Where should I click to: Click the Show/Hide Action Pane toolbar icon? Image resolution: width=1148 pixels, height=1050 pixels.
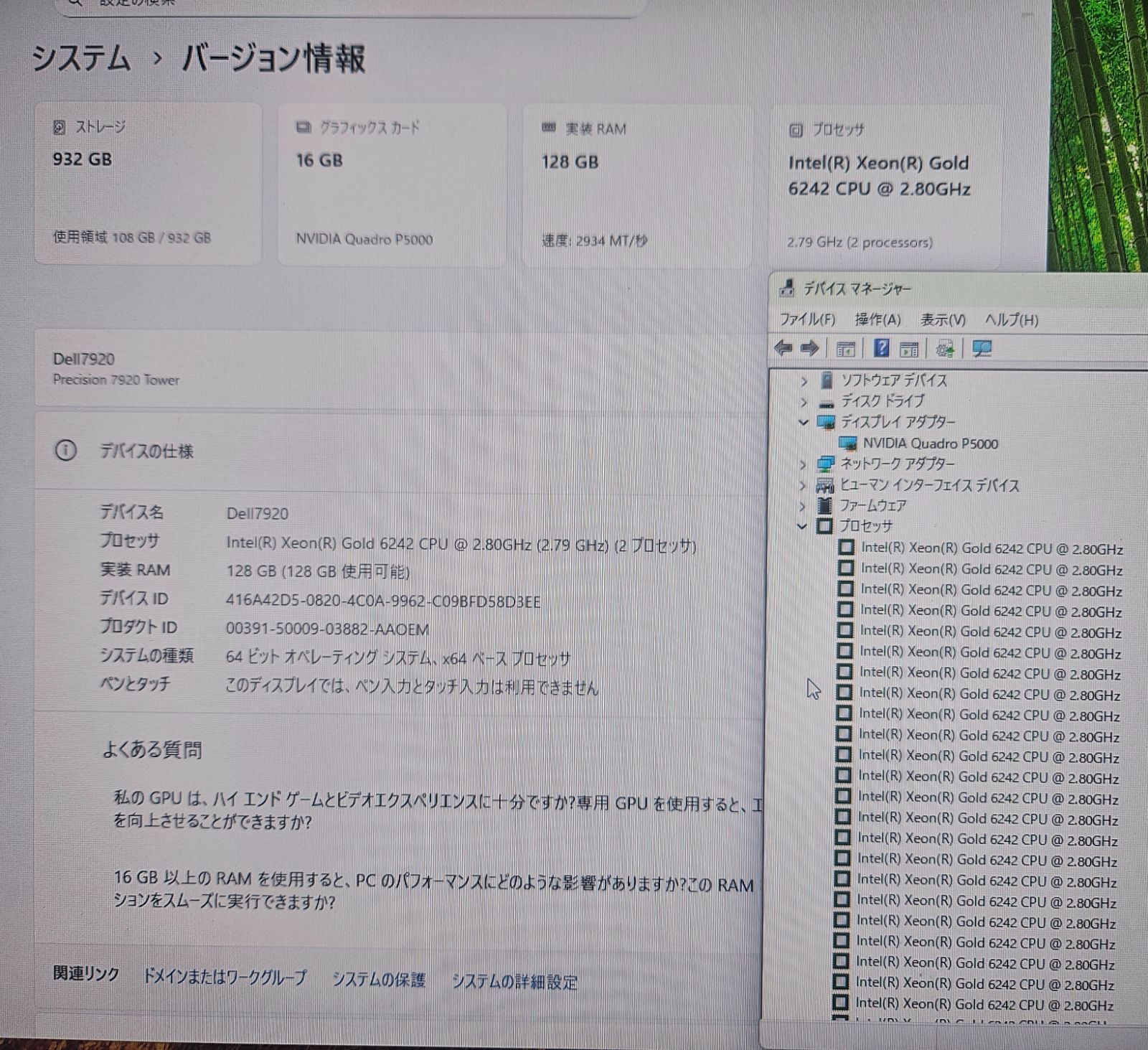[x=909, y=350]
